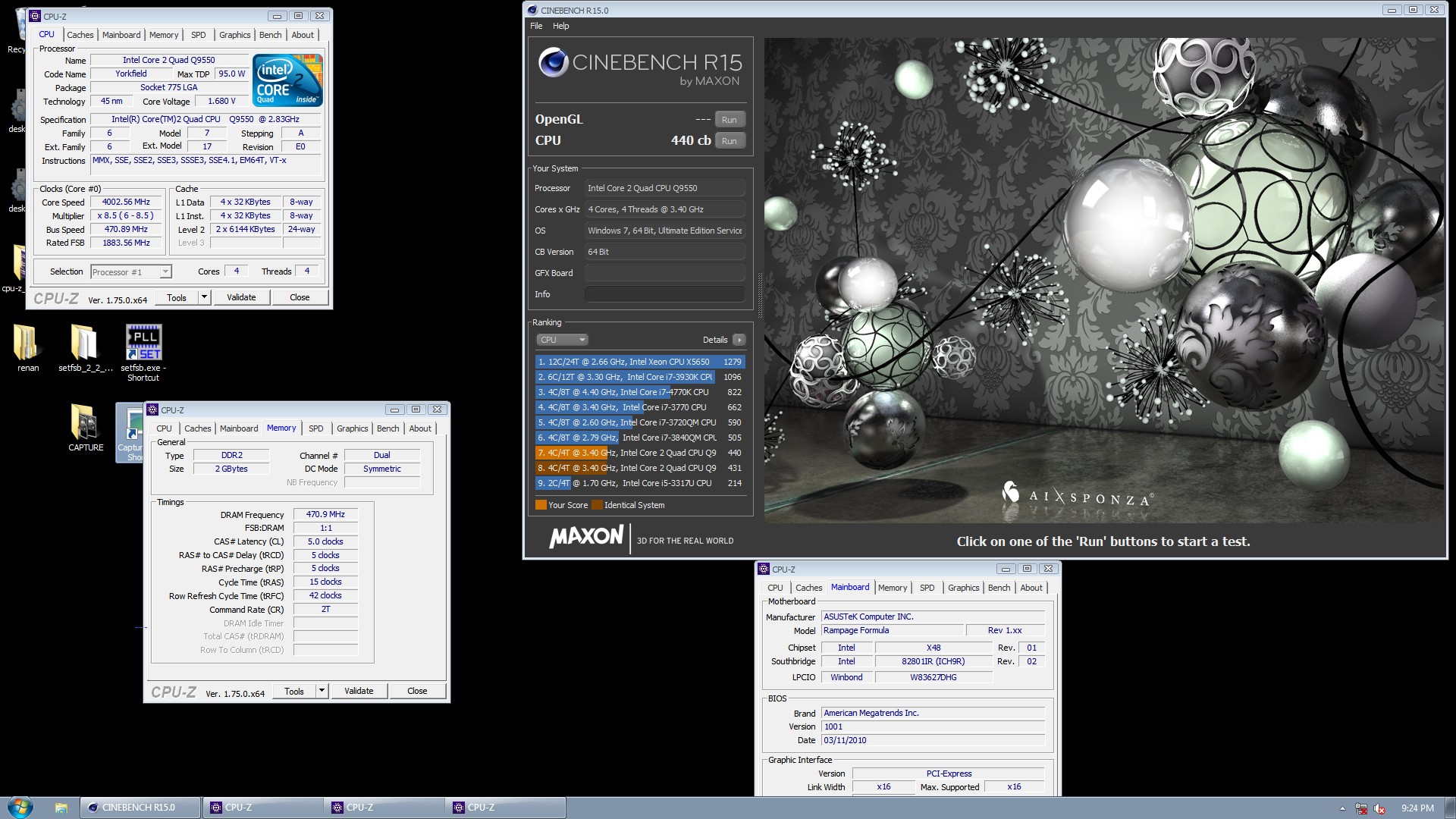The width and height of the screenshot is (1456, 819).
Task: Switch to Caches tab in top-left CPU-Z
Action: point(80,35)
